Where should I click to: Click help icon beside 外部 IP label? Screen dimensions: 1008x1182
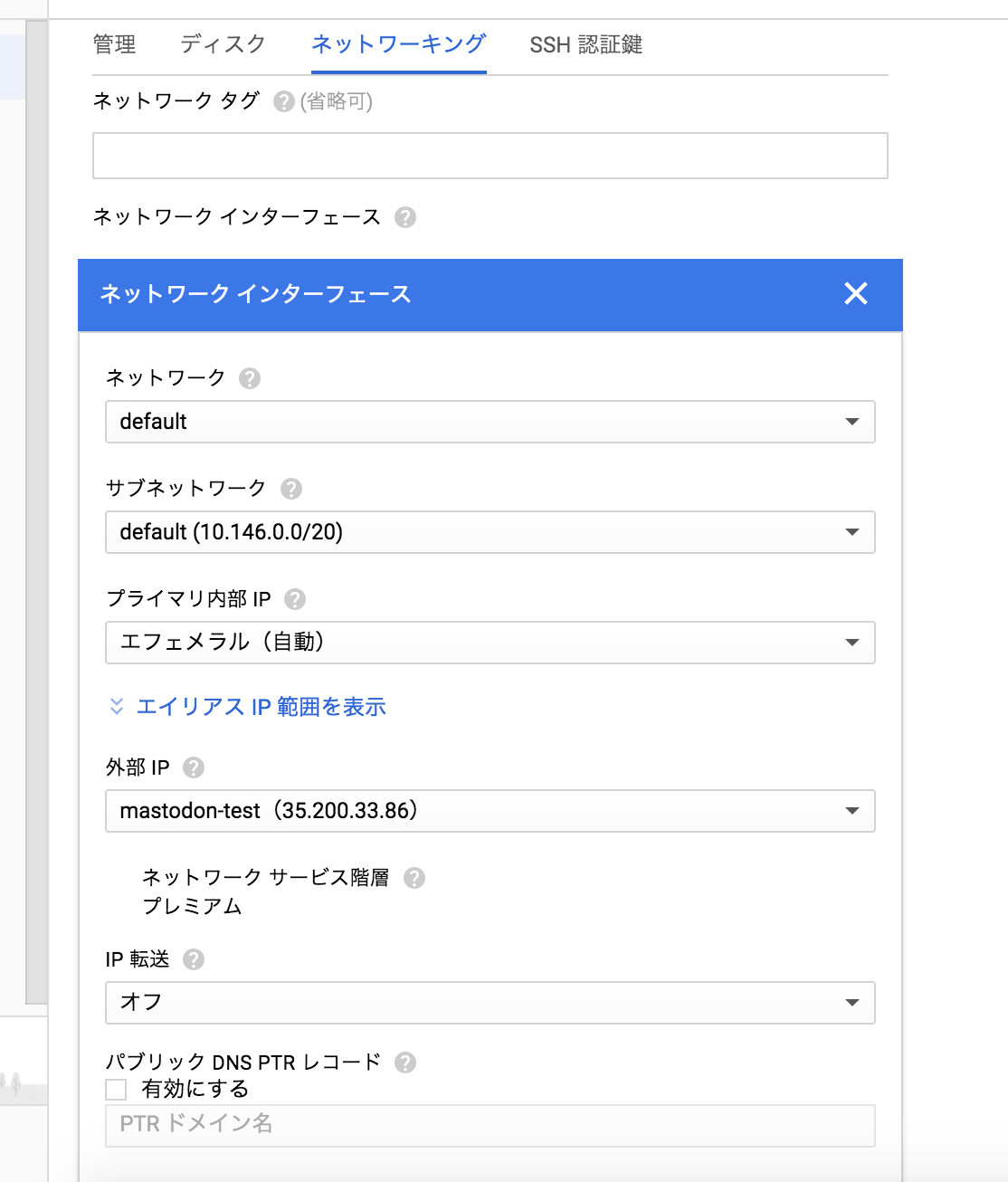[x=194, y=767]
